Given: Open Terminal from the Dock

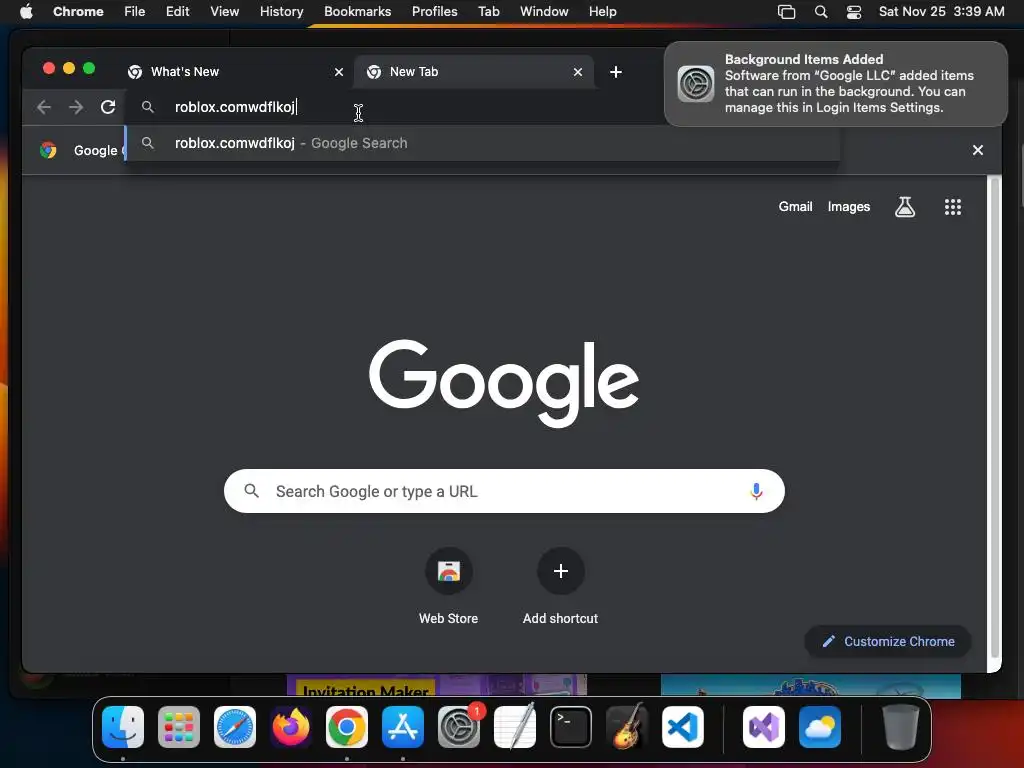Looking at the screenshot, I should tap(571, 727).
